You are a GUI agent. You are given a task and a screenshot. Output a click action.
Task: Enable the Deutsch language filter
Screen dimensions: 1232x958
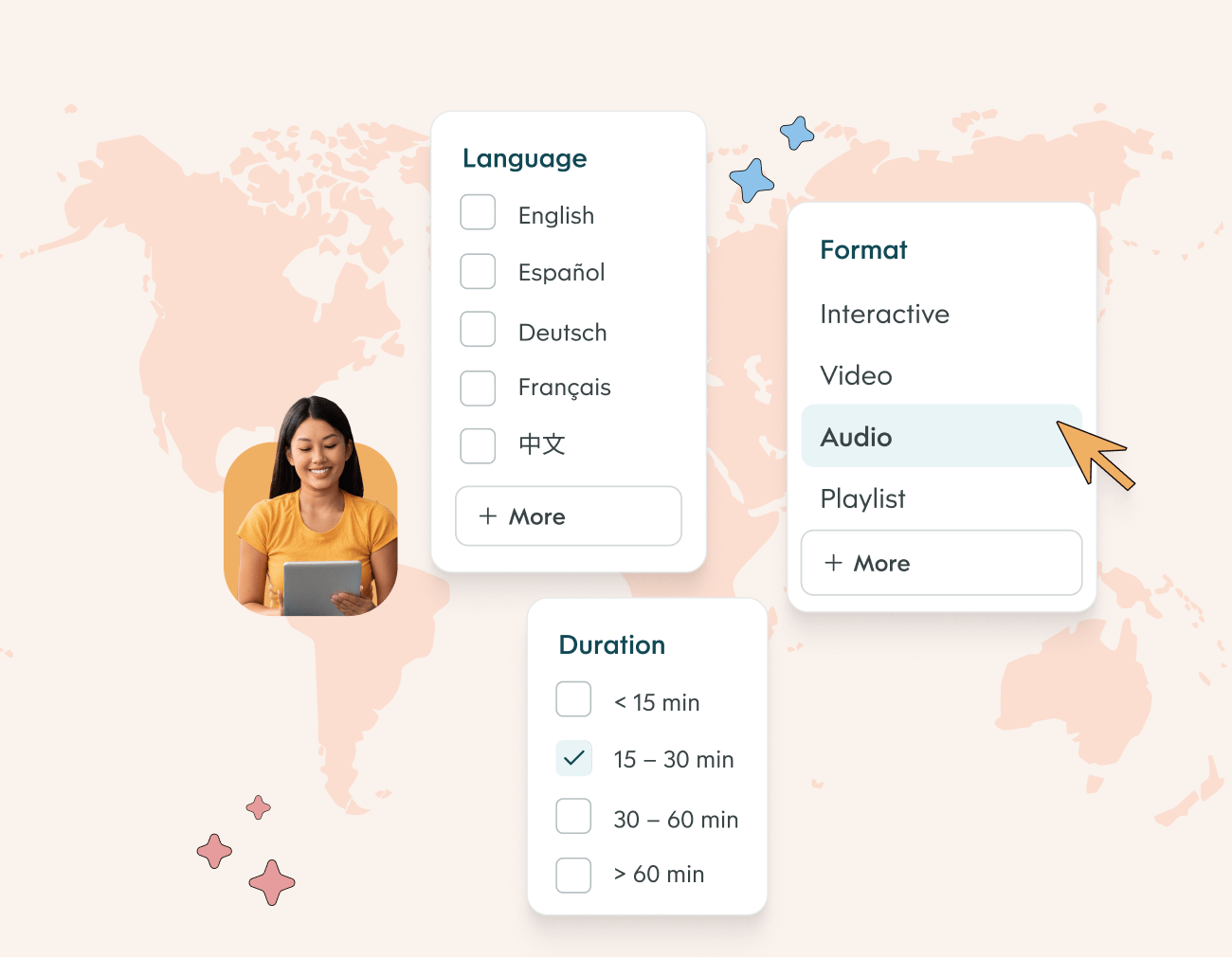478,330
